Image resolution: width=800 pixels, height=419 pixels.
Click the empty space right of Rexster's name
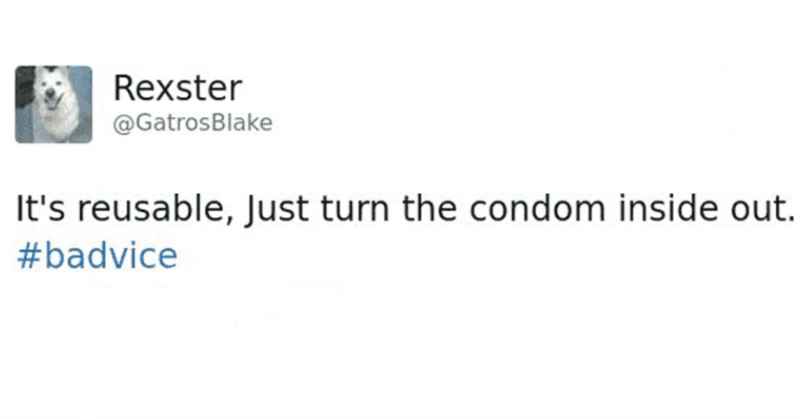coord(510,89)
